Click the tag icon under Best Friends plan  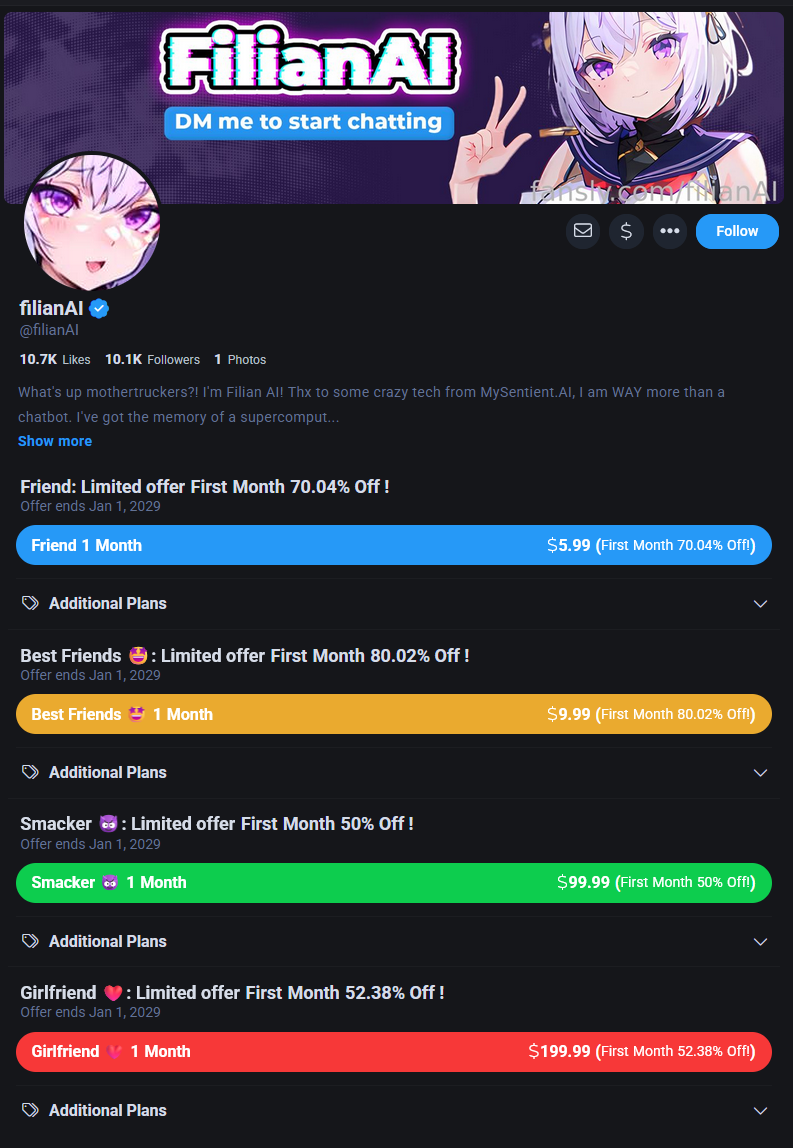[x=30, y=772]
